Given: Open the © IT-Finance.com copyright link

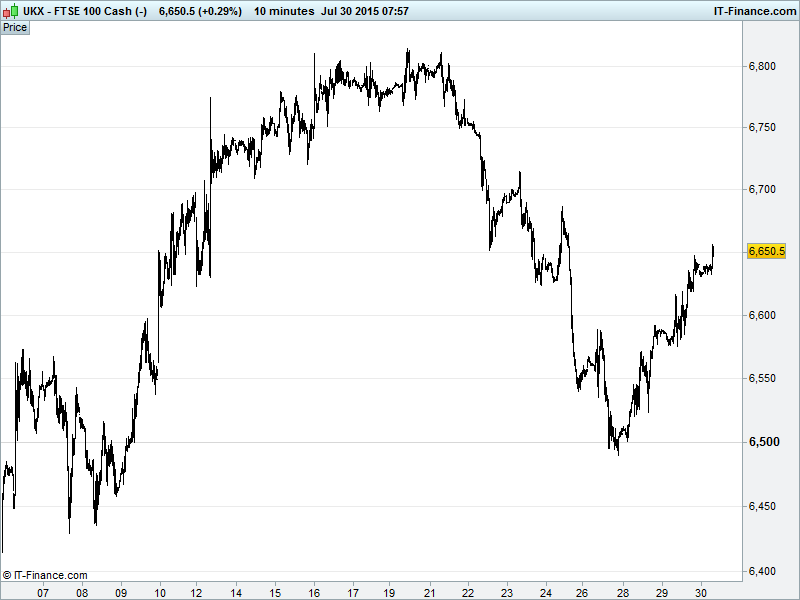Looking at the screenshot, I should (45, 575).
